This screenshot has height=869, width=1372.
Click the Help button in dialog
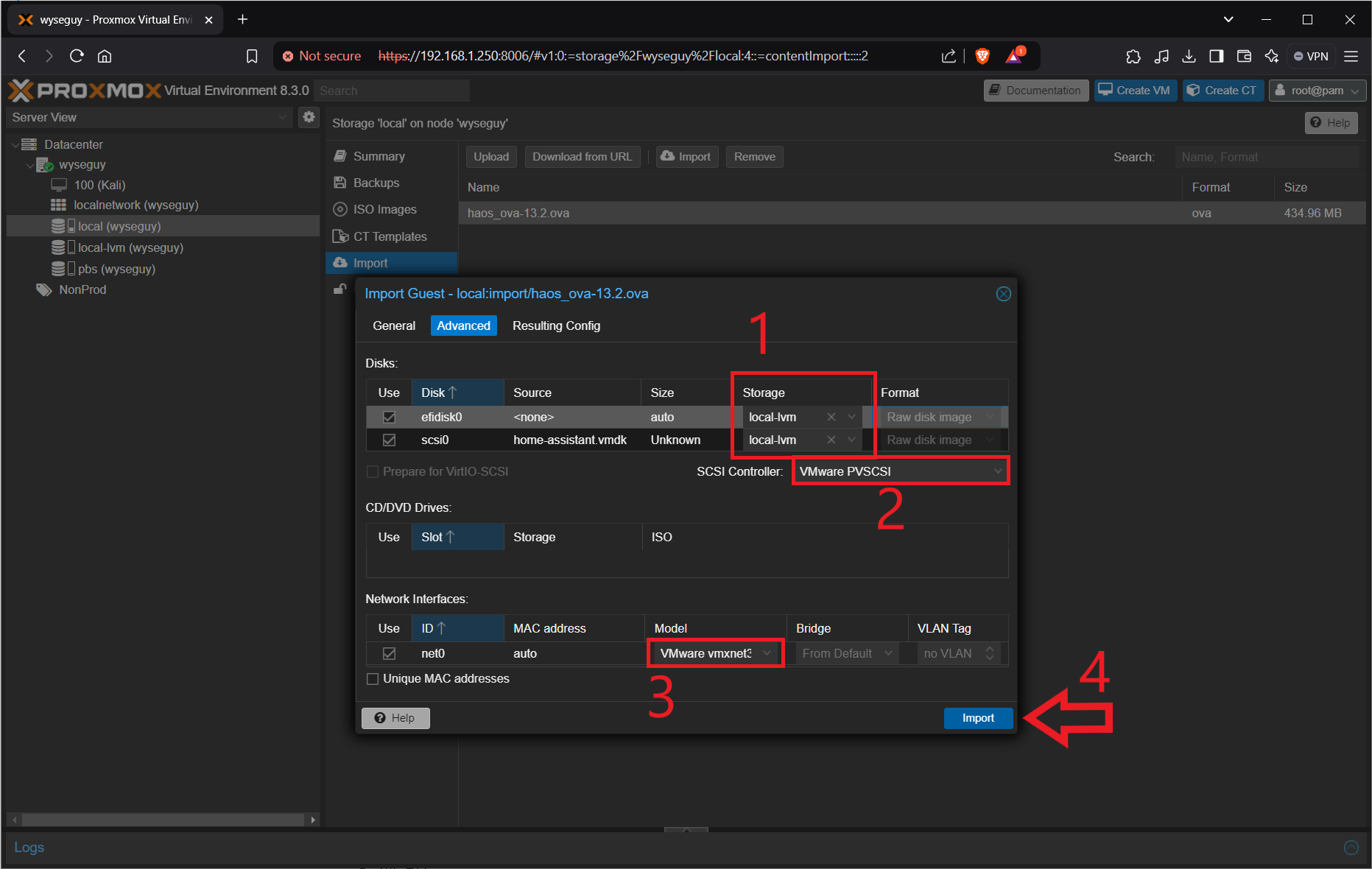(395, 718)
